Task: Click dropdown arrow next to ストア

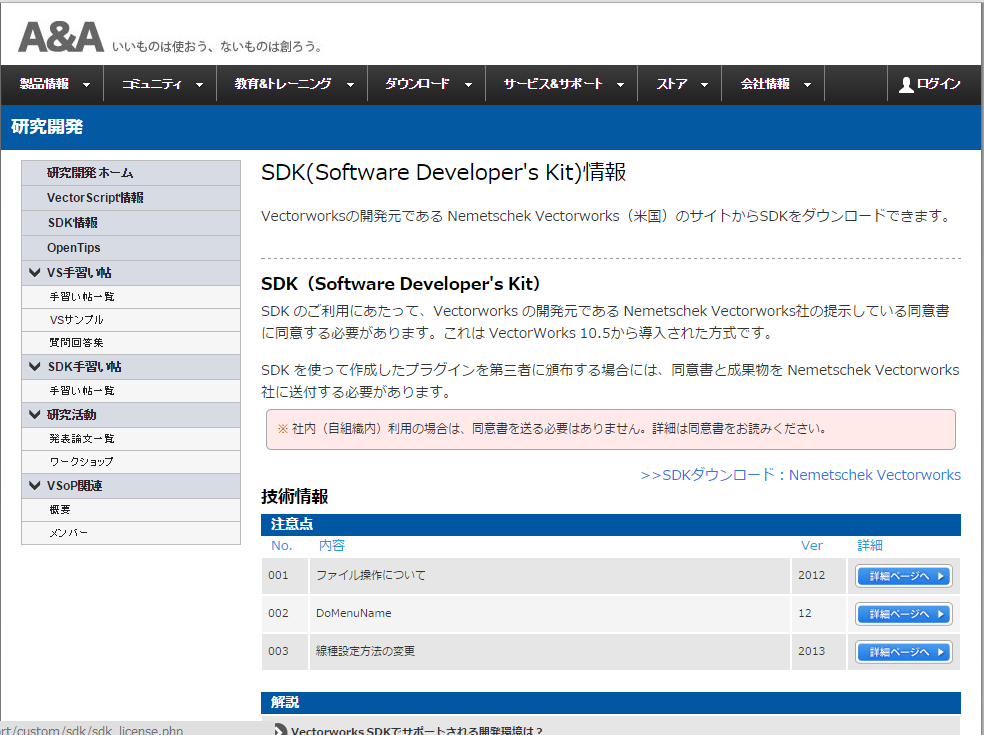Action: (x=704, y=85)
